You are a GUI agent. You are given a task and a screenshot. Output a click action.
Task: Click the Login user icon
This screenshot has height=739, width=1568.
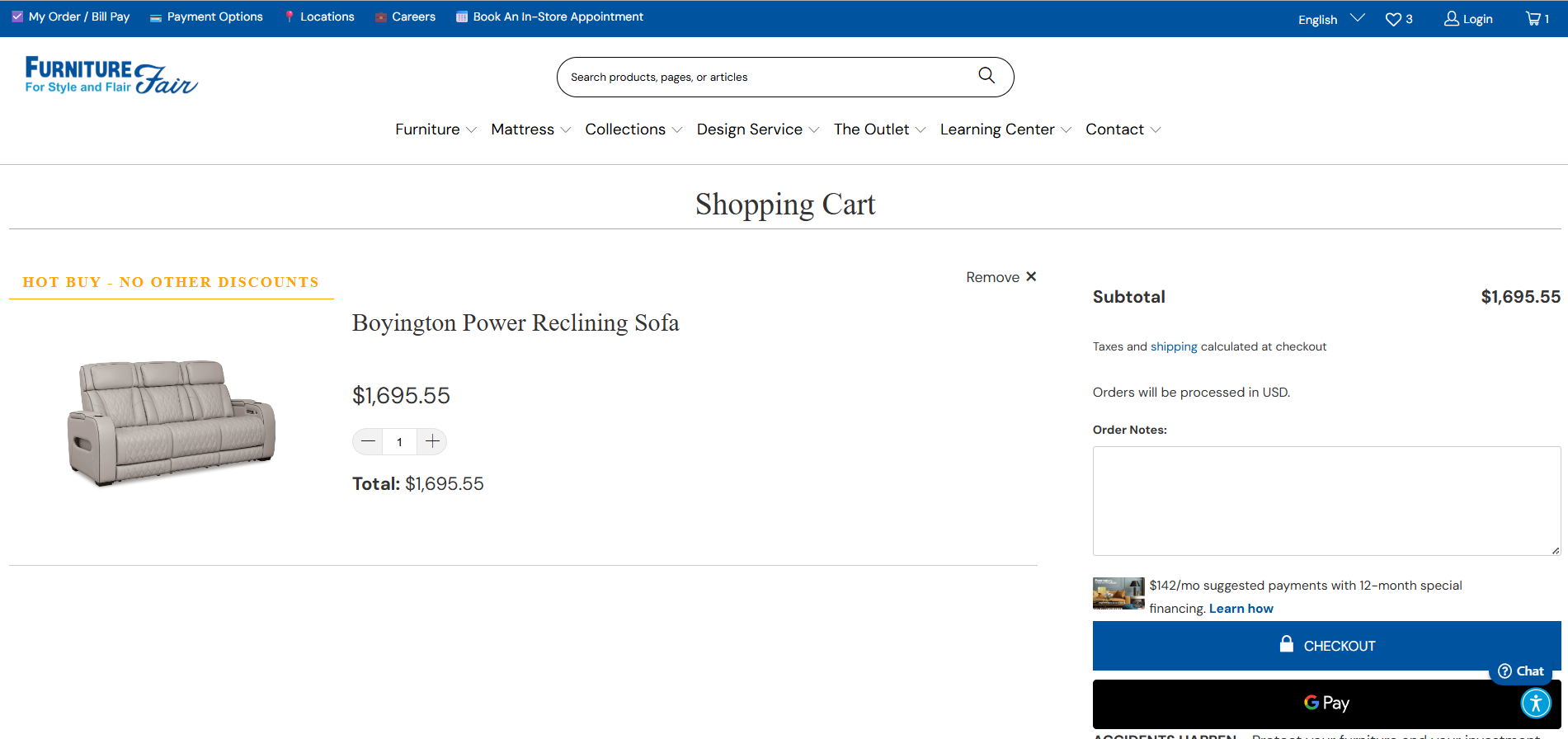coord(1452,18)
